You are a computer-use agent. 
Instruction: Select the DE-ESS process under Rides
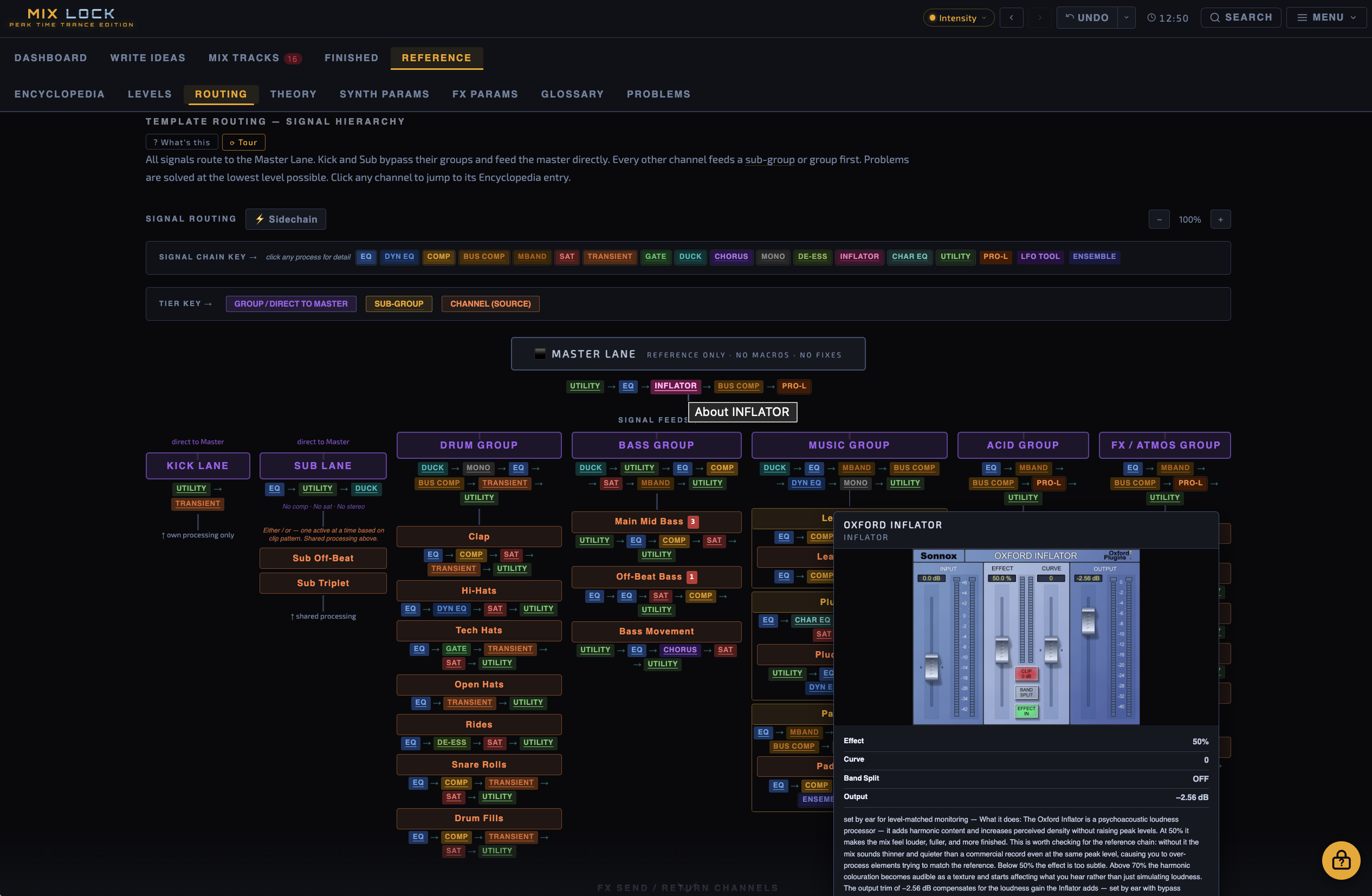[x=451, y=743]
